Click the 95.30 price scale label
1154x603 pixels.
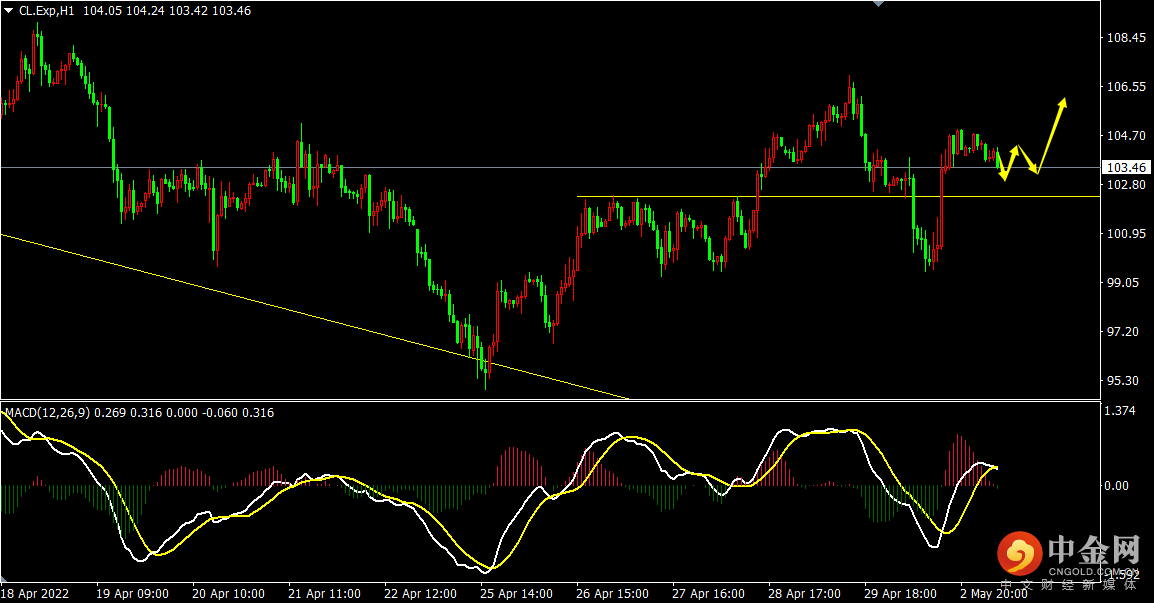click(1122, 381)
